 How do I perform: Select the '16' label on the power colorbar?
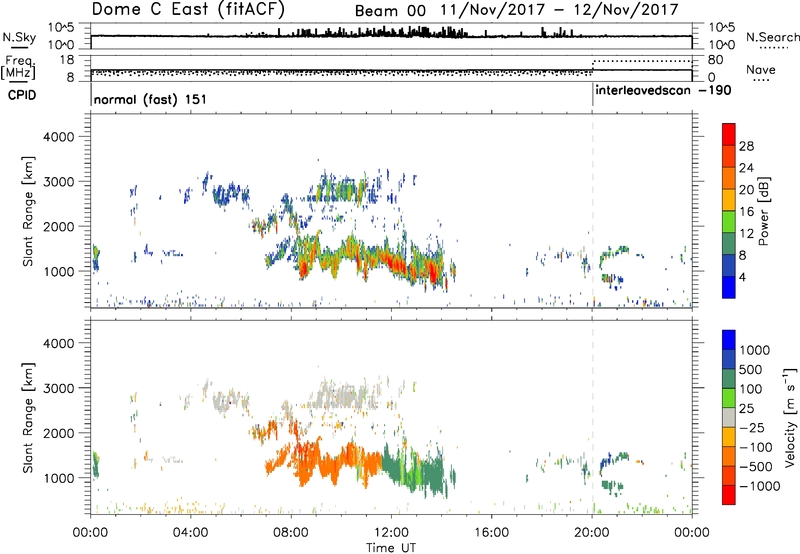tap(746, 212)
